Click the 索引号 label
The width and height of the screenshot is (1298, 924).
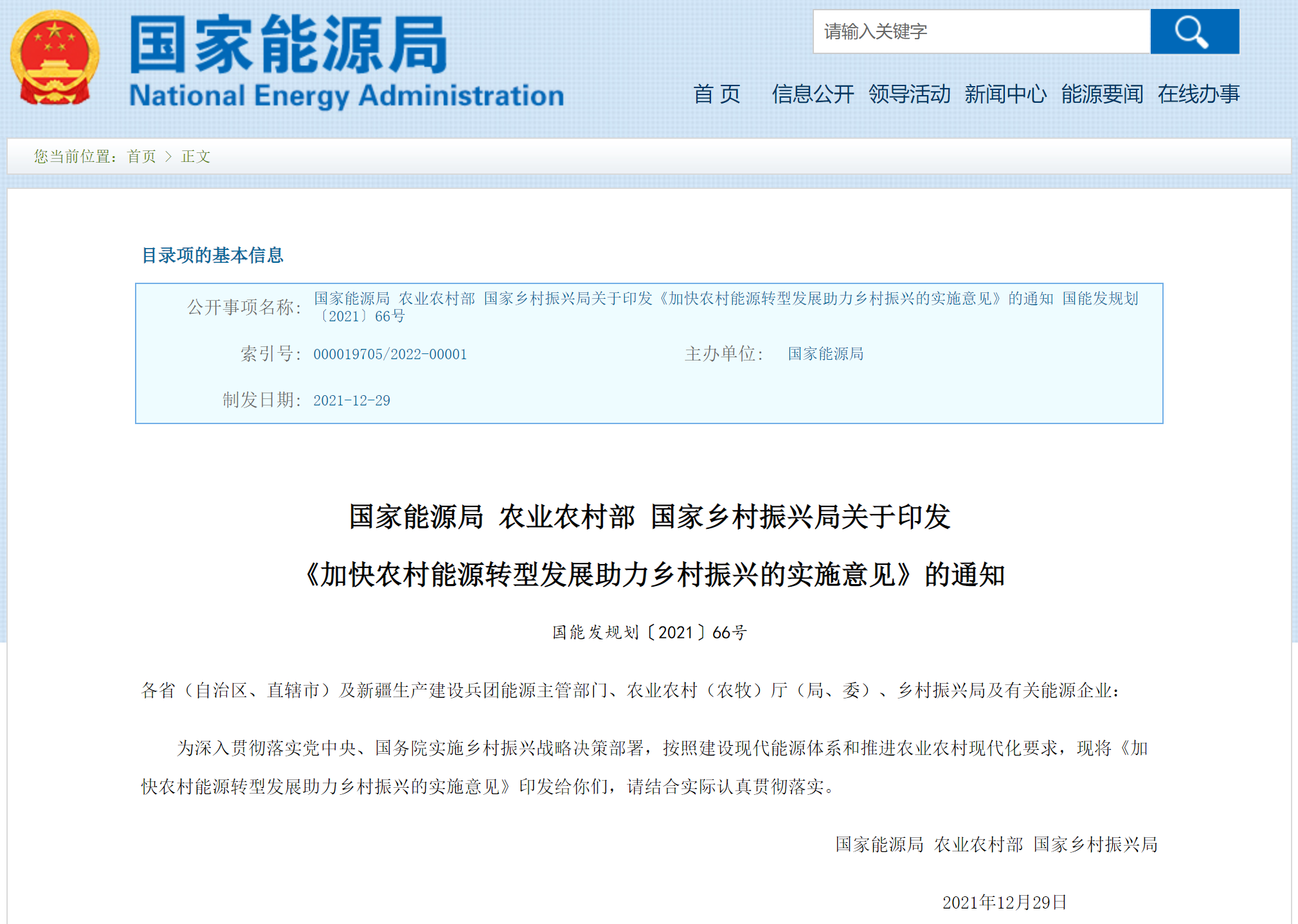tap(271, 354)
